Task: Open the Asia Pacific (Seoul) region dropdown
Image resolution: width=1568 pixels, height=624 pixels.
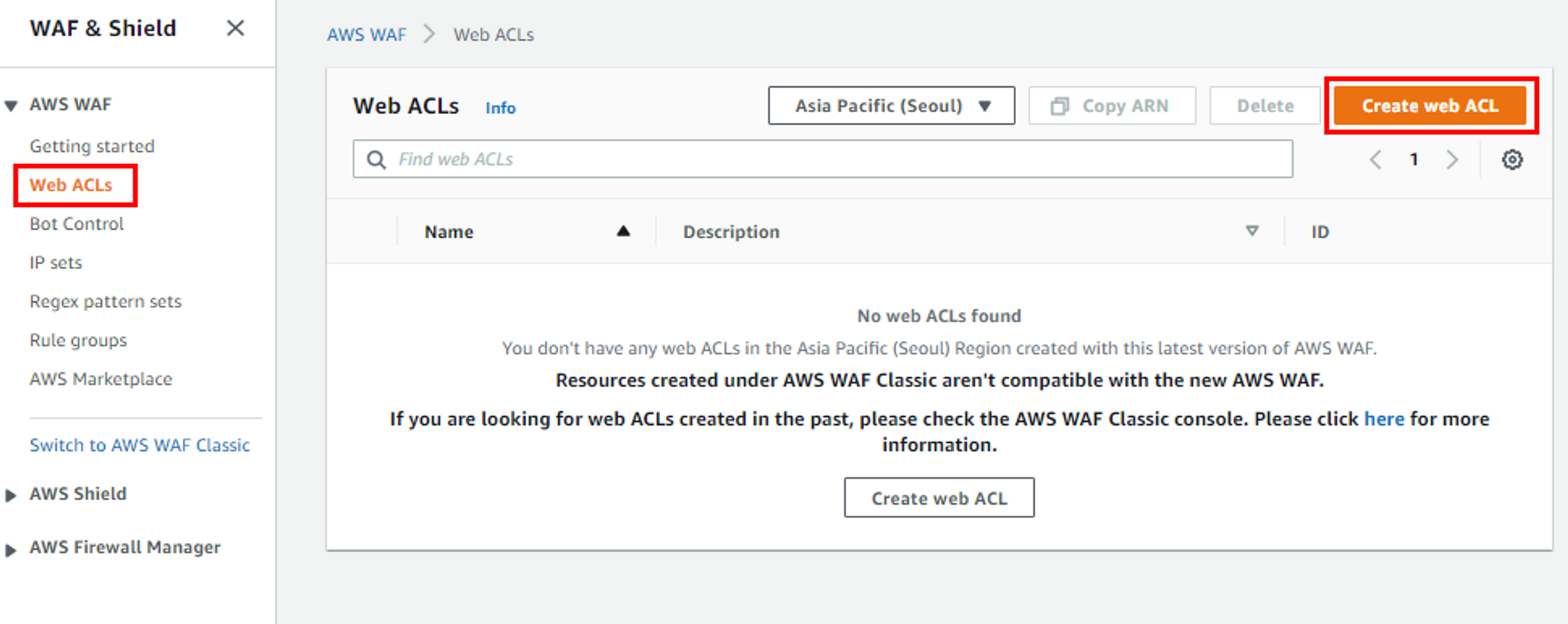Action: coord(891,106)
